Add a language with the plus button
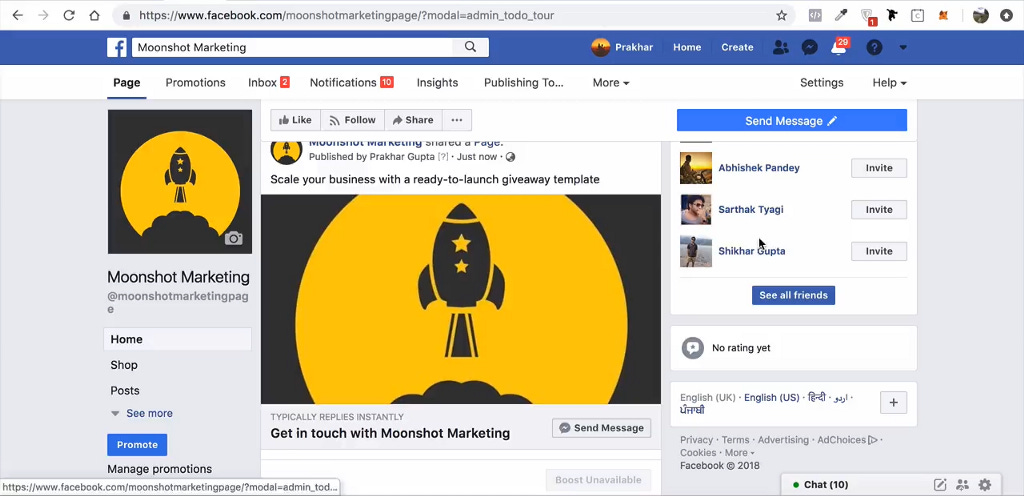This screenshot has width=1024, height=496. [x=893, y=403]
